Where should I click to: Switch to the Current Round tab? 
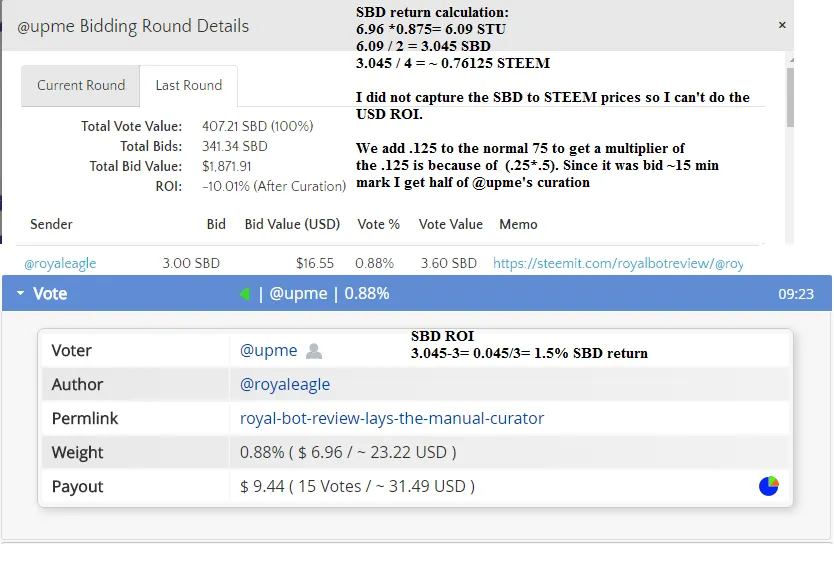[81, 86]
